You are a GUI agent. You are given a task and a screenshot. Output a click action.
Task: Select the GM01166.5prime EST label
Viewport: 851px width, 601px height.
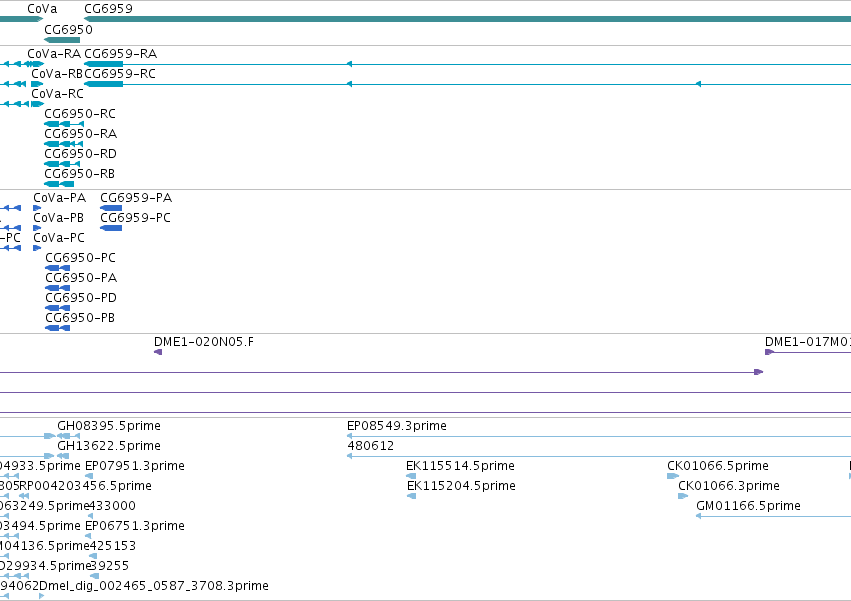coord(748,507)
